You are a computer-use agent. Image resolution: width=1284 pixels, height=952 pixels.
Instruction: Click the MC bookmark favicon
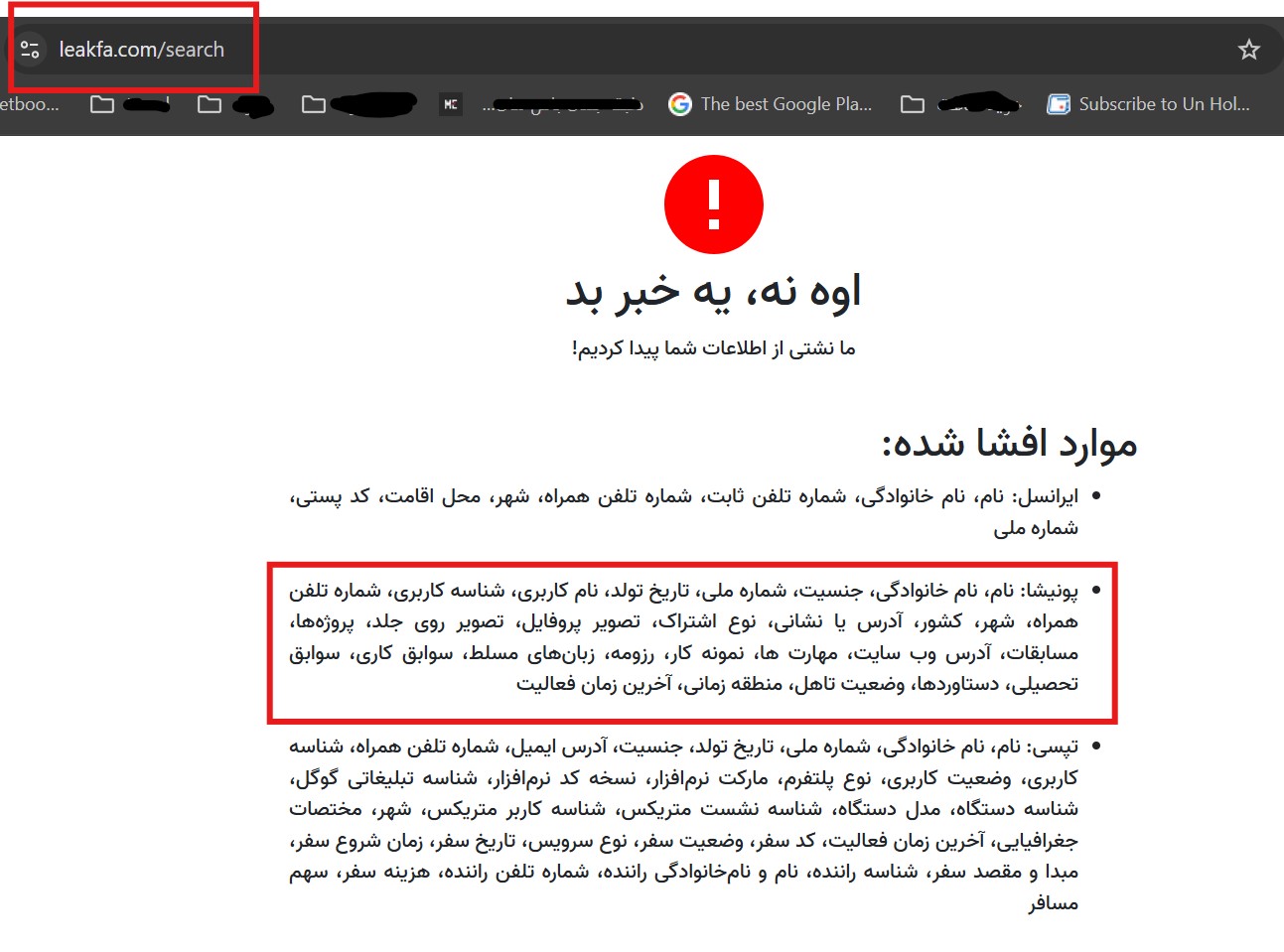pos(451,104)
